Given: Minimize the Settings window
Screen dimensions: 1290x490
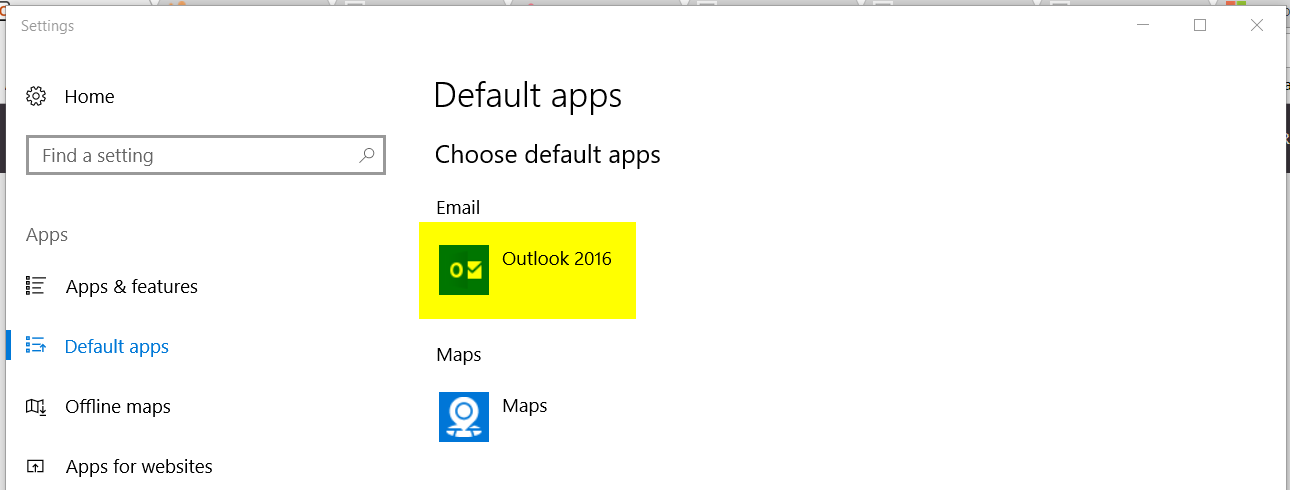Looking at the screenshot, I should point(1143,26).
